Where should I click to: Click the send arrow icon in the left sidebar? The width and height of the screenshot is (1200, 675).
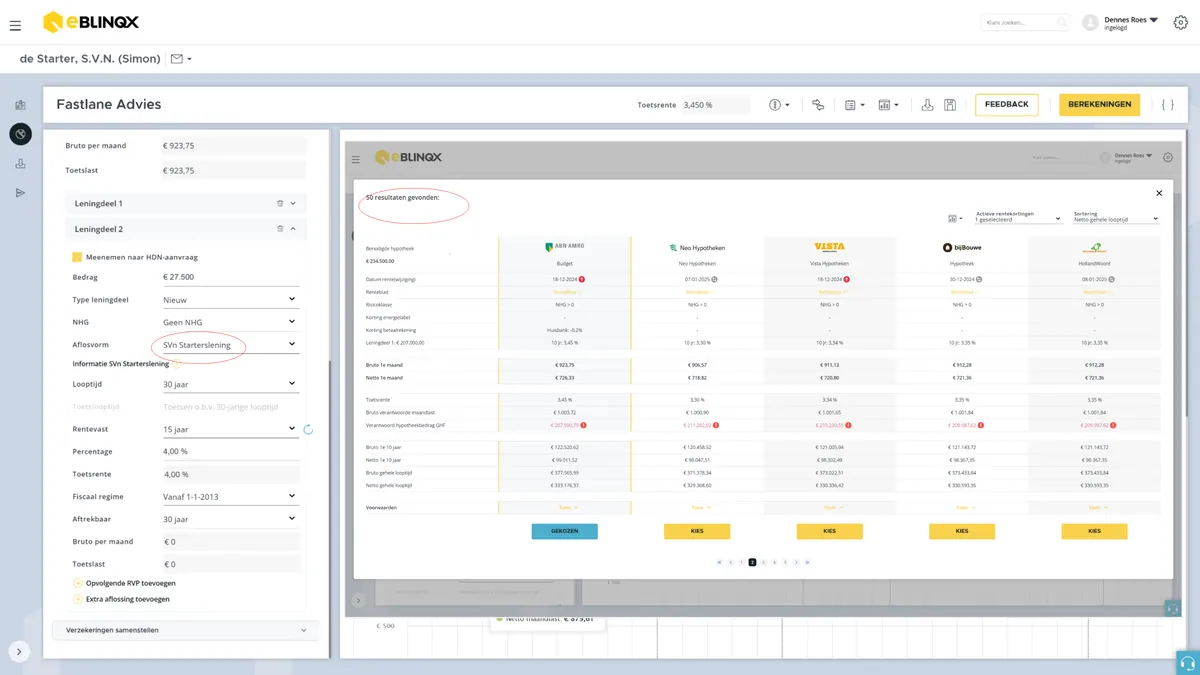tap(20, 193)
